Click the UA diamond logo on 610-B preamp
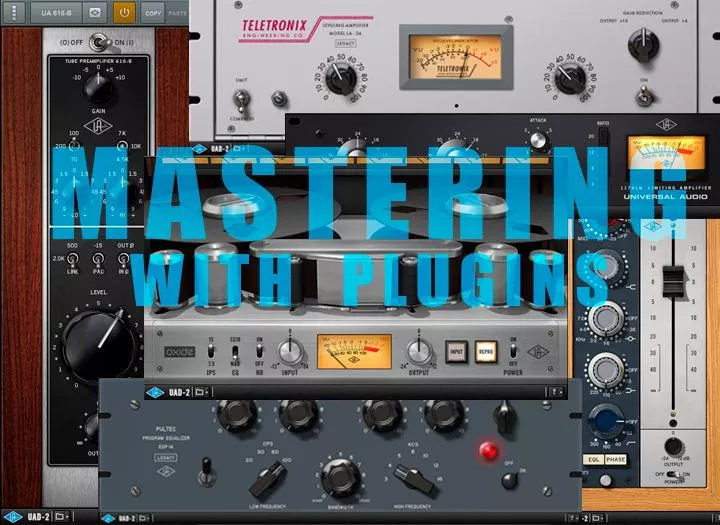720x525 pixels. pyautogui.click(x=98, y=126)
